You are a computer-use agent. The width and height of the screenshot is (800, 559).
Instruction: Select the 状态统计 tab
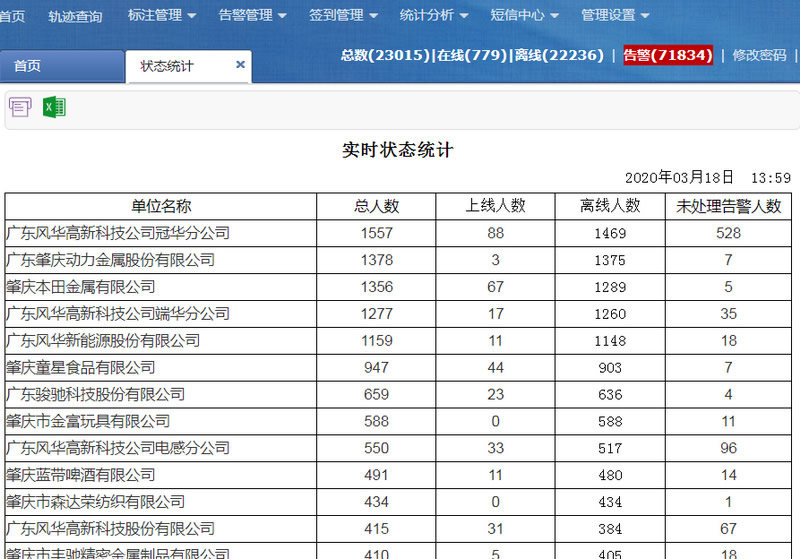pos(188,66)
